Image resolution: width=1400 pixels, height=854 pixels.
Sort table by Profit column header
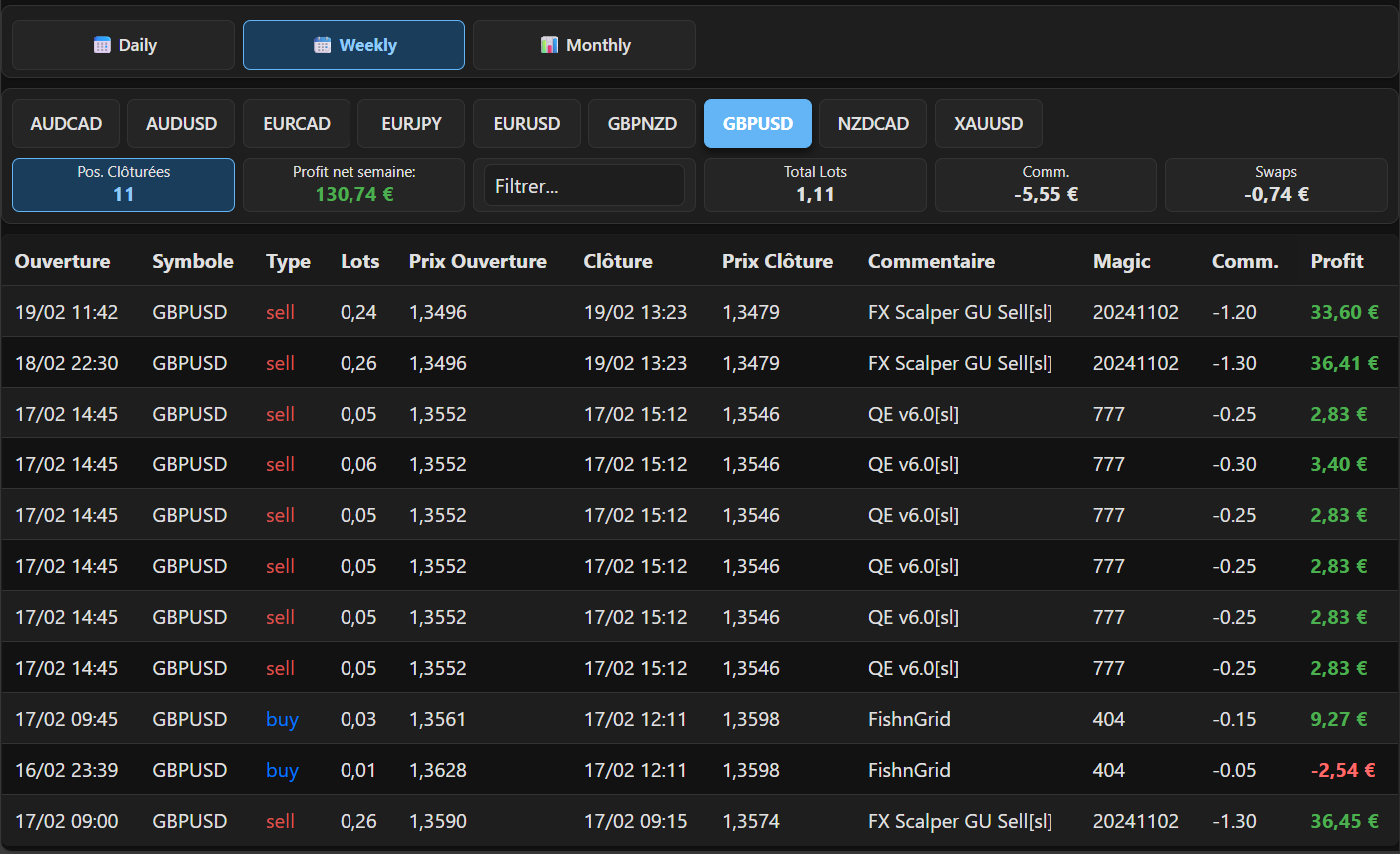click(1336, 261)
